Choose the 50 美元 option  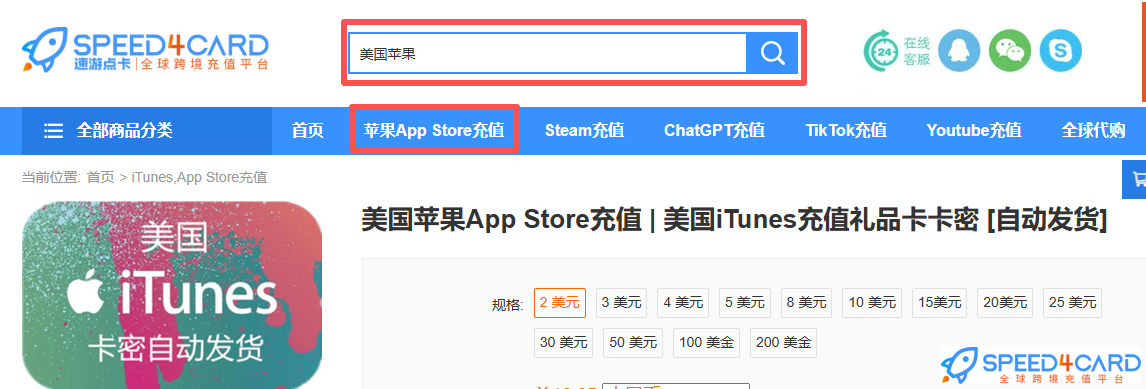[x=633, y=342]
